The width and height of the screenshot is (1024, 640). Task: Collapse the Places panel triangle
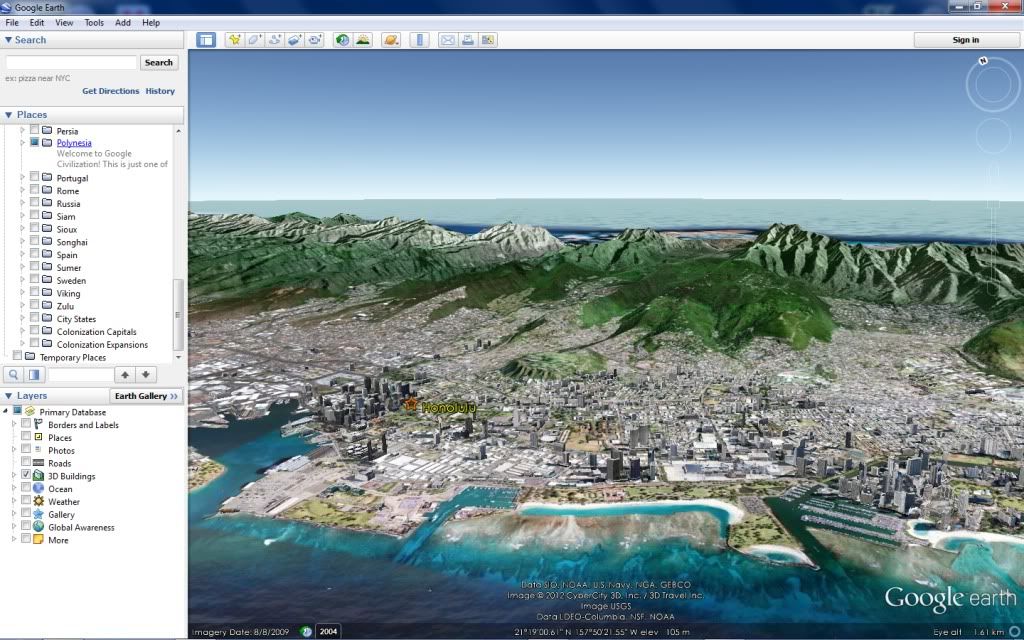8,115
